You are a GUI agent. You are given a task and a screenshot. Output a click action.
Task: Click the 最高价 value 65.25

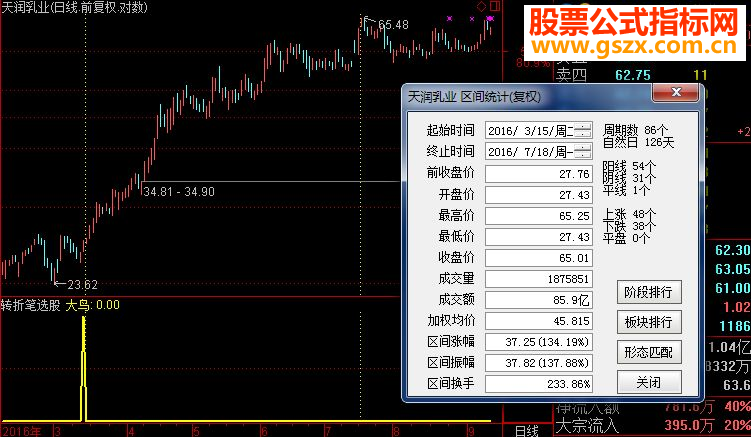click(539, 216)
